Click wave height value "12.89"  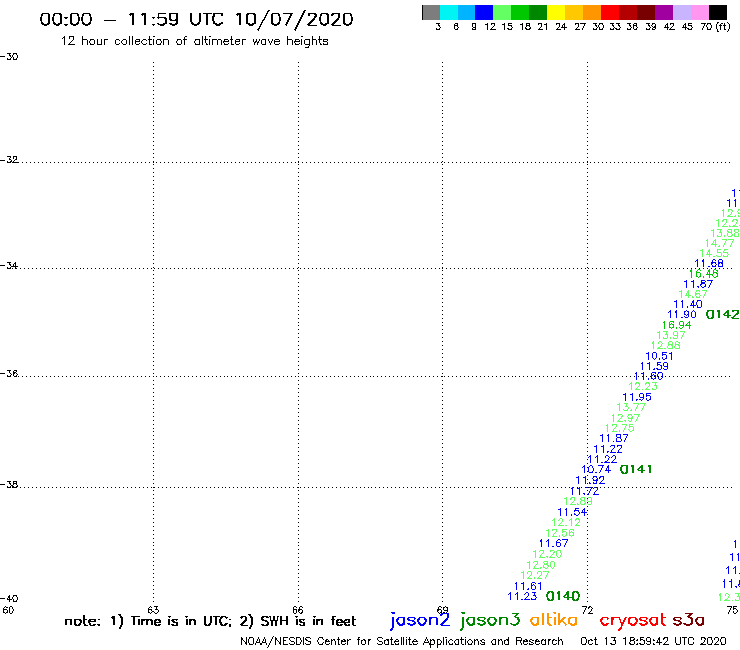578,501
